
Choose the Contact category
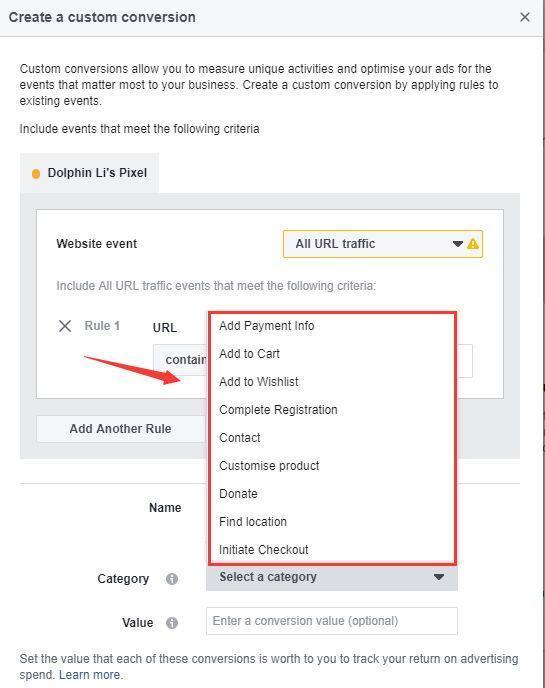point(240,438)
